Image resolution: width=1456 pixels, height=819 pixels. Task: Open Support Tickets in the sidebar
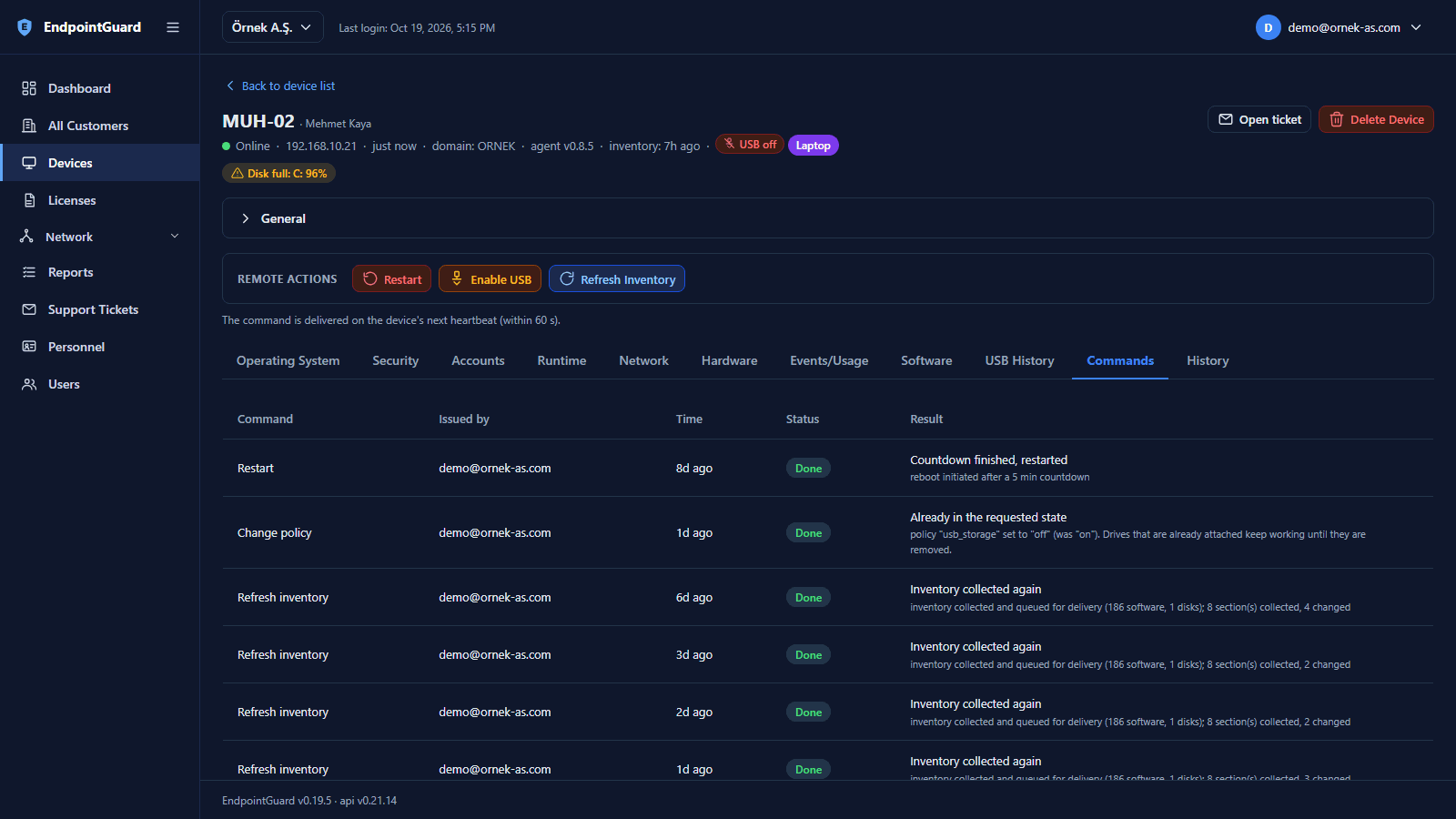click(x=100, y=309)
